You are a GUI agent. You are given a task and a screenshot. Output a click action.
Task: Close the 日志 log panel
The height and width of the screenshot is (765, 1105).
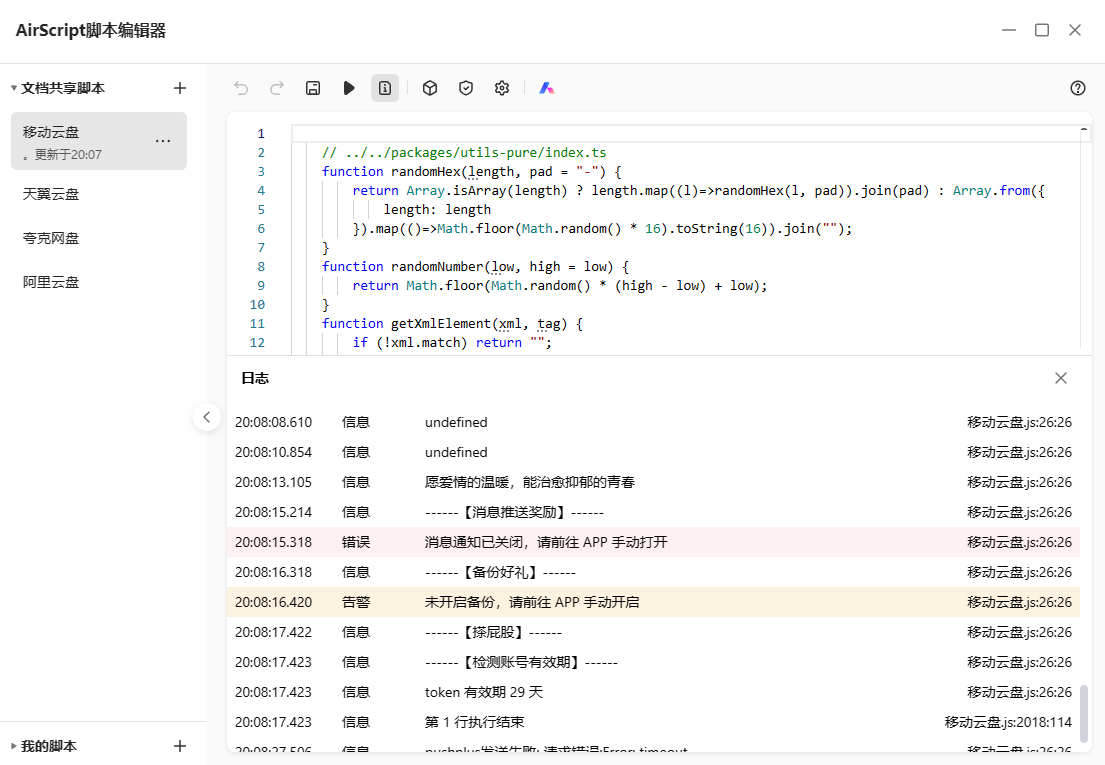pos(1061,378)
